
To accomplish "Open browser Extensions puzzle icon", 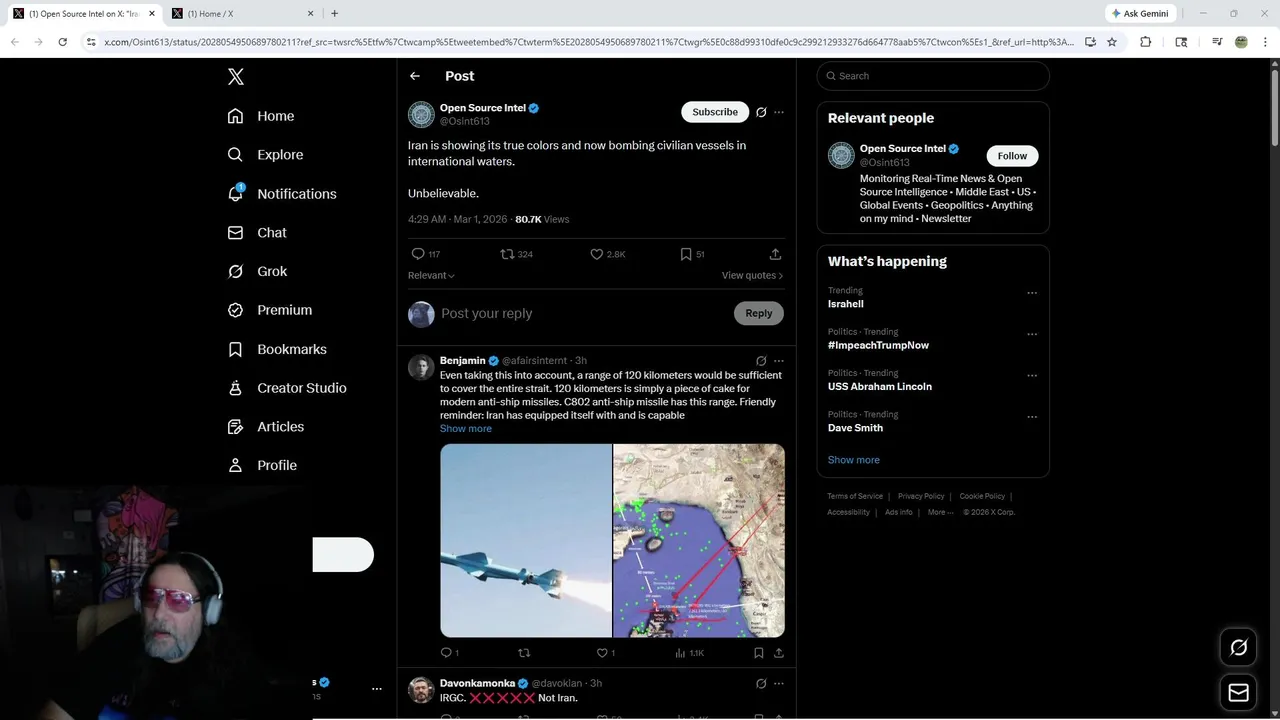I will [x=1145, y=42].
